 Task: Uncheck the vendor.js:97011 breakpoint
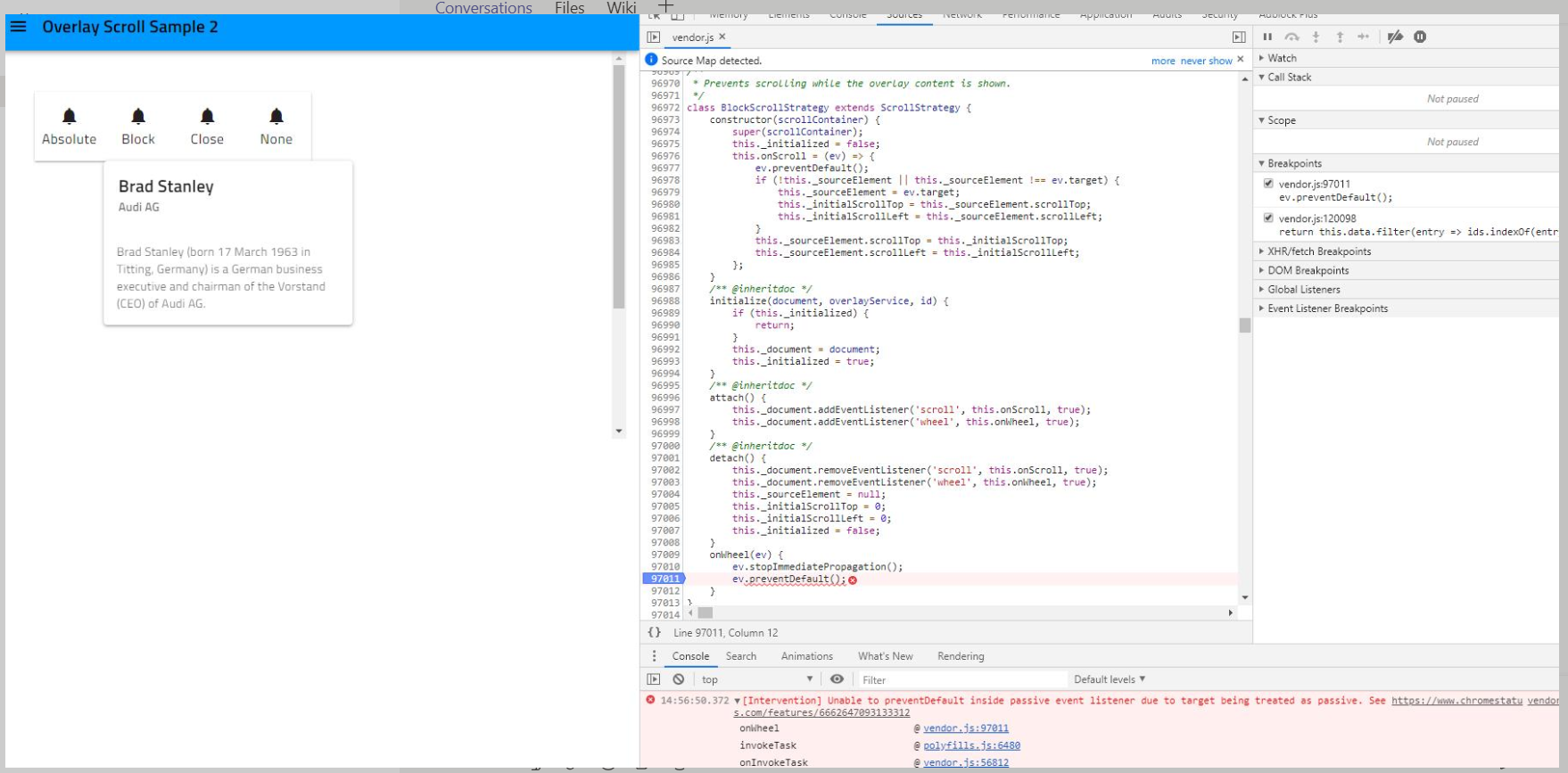click(x=1268, y=184)
